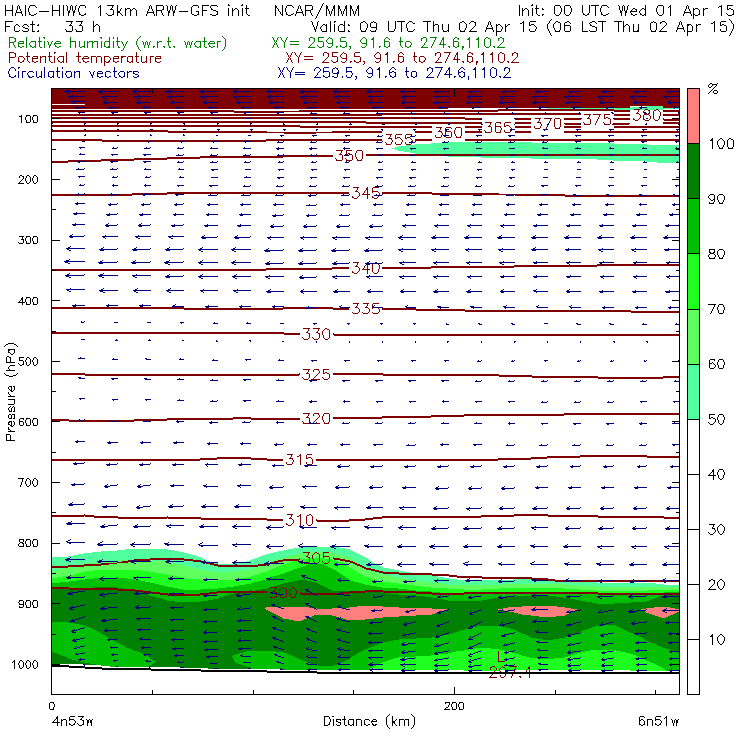The width and height of the screenshot is (740, 740).
Task: Click the red 'Potential temperature' legend label
Action: pos(85,58)
